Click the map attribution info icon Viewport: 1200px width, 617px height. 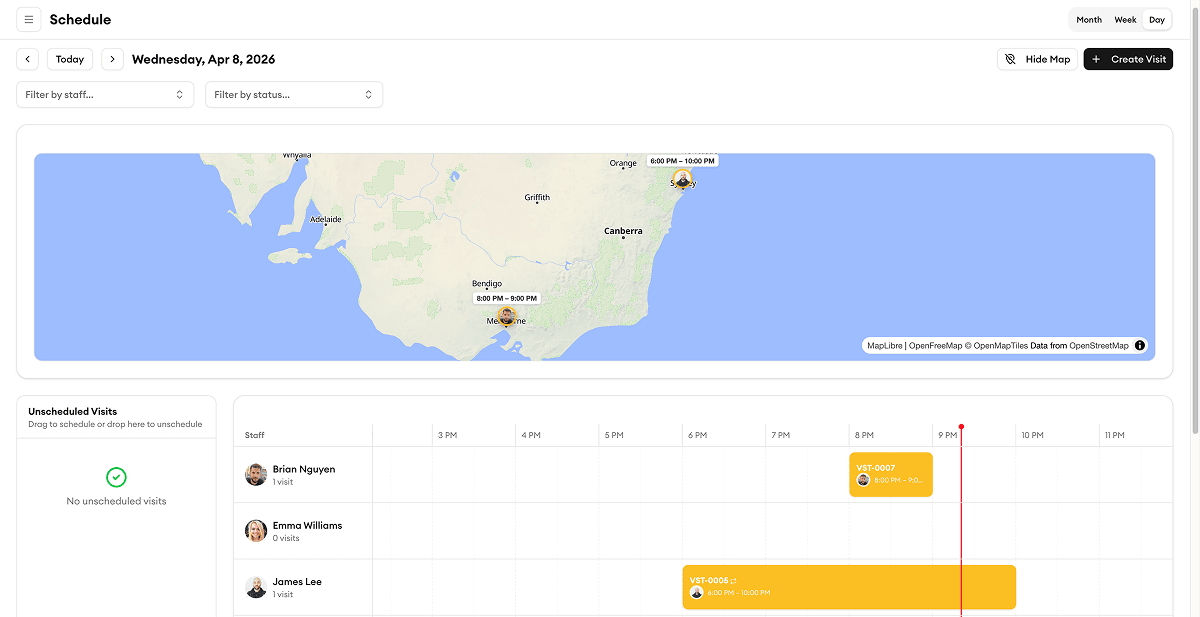[1139, 345]
